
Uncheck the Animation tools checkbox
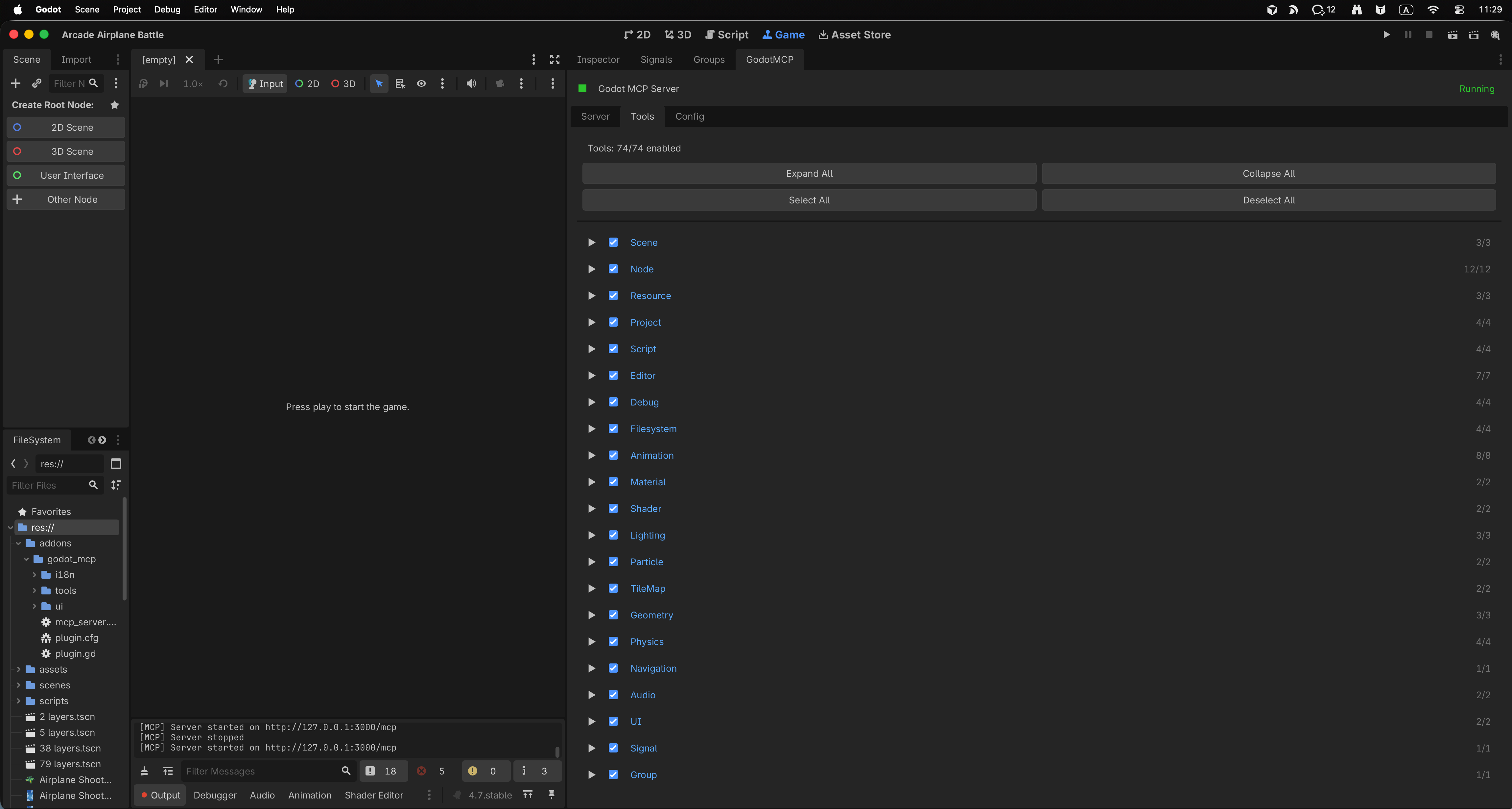613,455
